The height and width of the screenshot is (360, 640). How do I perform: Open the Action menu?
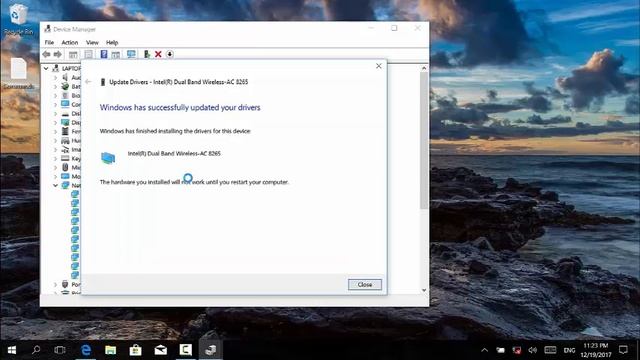(70, 42)
